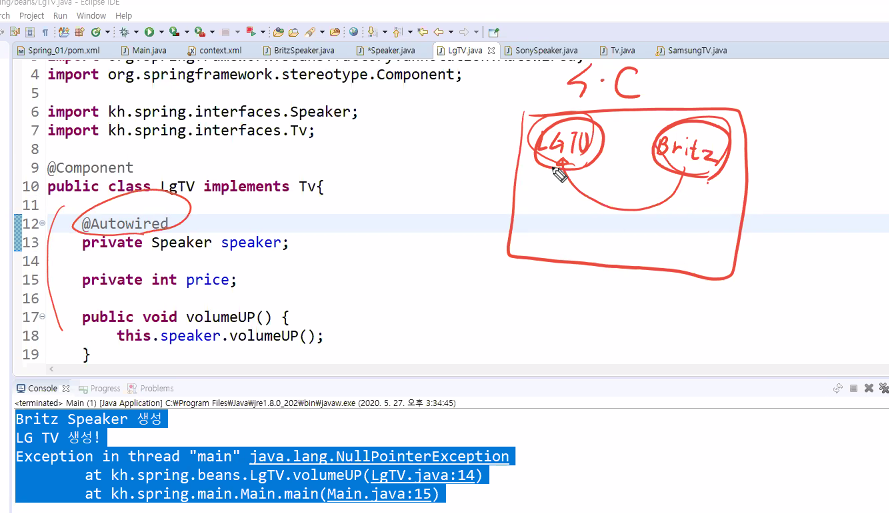
Task: Click the 'Britz Speaker 생성' console line
Action: pos(89,419)
